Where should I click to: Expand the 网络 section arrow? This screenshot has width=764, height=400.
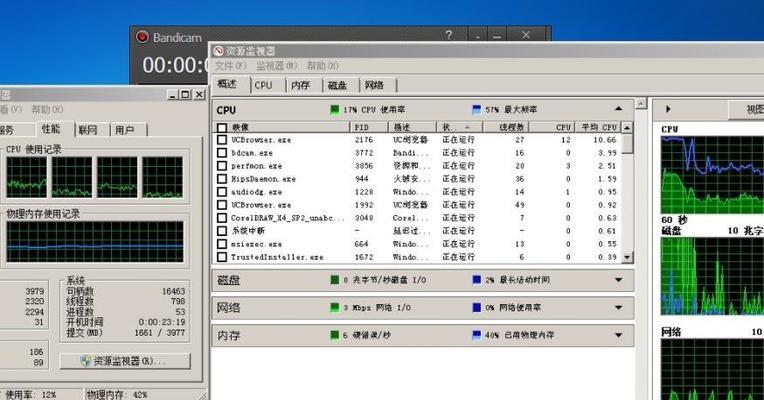pyautogui.click(x=618, y=308)
